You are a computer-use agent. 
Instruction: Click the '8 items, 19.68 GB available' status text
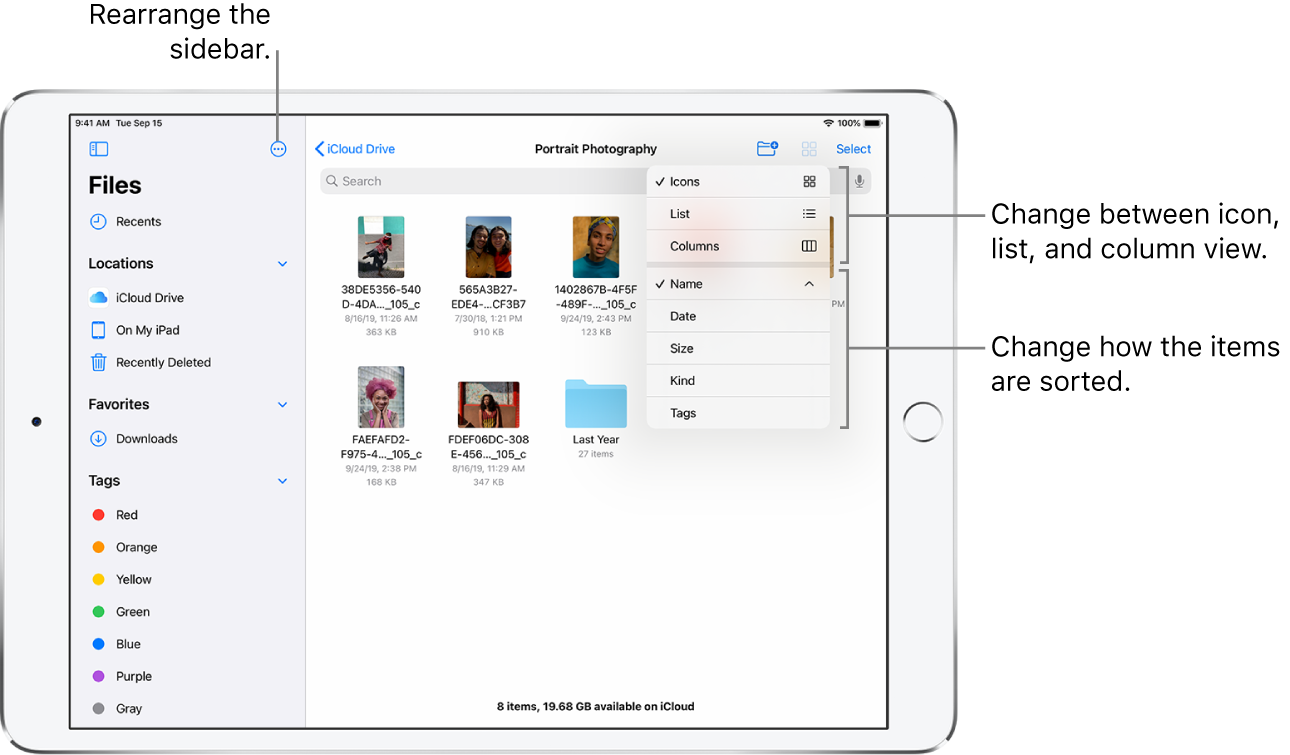point(596,706)
